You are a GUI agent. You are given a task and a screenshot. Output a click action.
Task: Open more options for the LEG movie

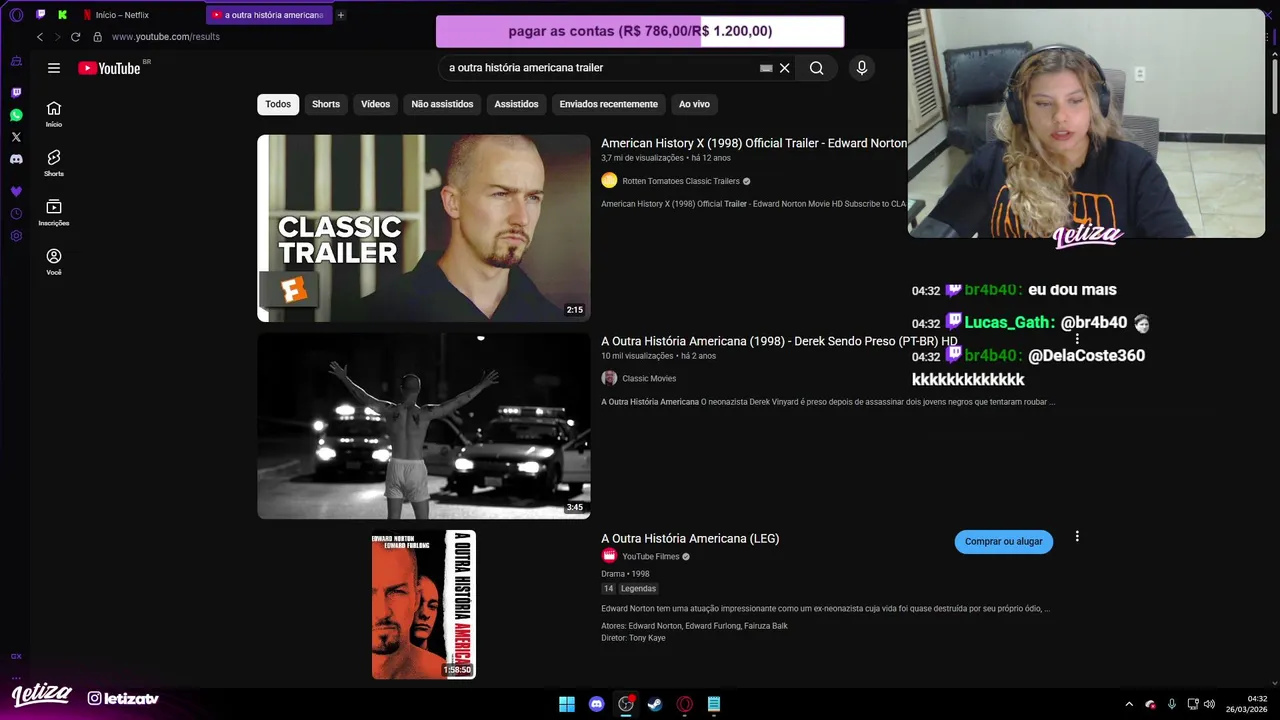click(1077, 536)
